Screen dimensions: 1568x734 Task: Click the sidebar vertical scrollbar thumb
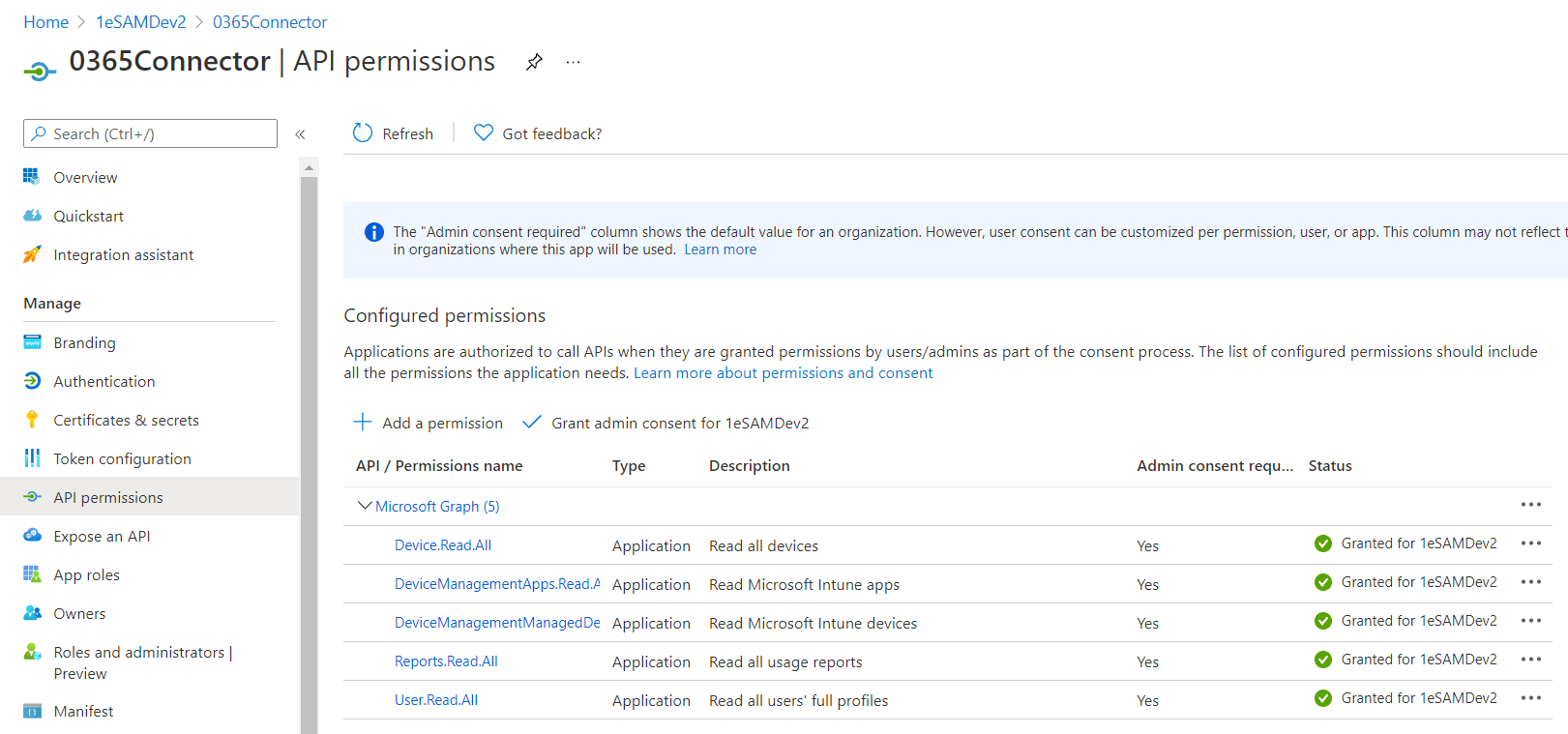coord(309,455)
